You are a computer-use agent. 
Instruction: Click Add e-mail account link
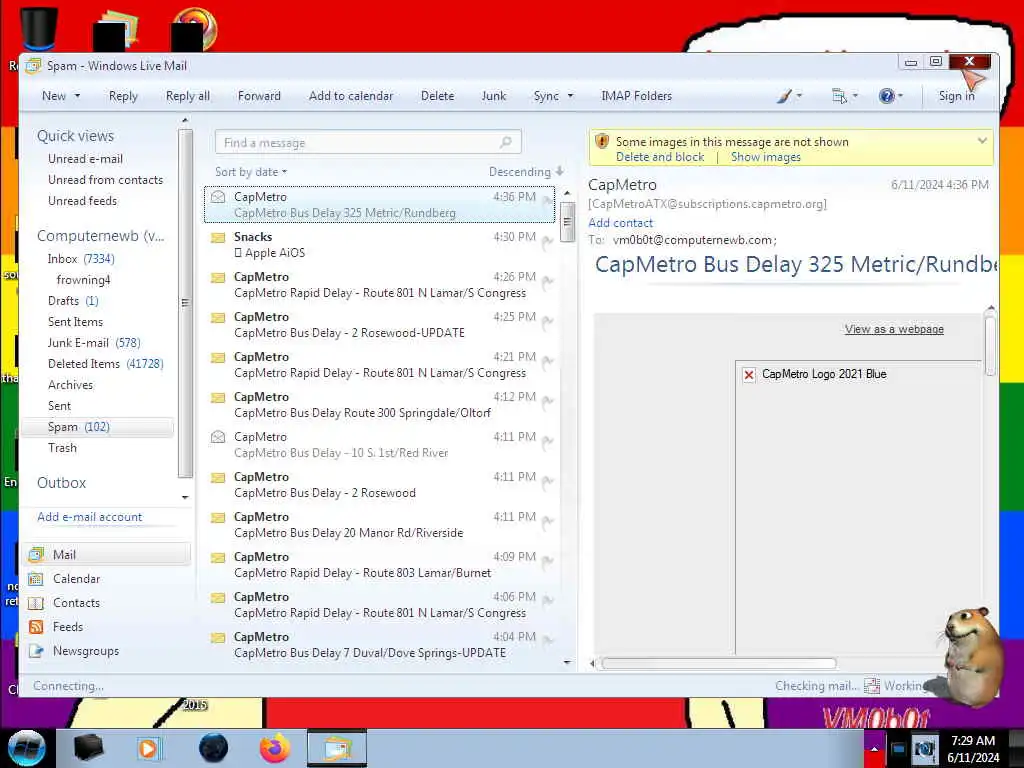coord(89,517)
